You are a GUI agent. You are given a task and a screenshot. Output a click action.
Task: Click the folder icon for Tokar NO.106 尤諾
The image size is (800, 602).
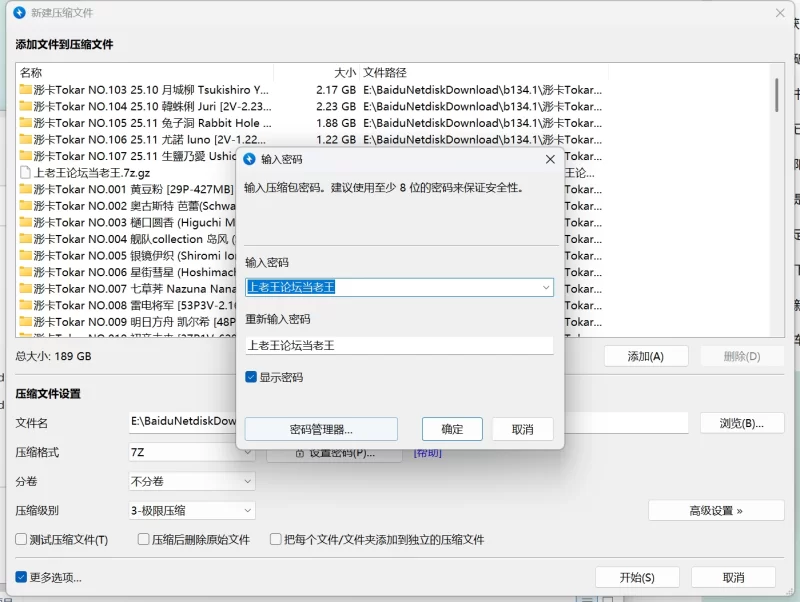pyautogui.click(x=25, y=139)
